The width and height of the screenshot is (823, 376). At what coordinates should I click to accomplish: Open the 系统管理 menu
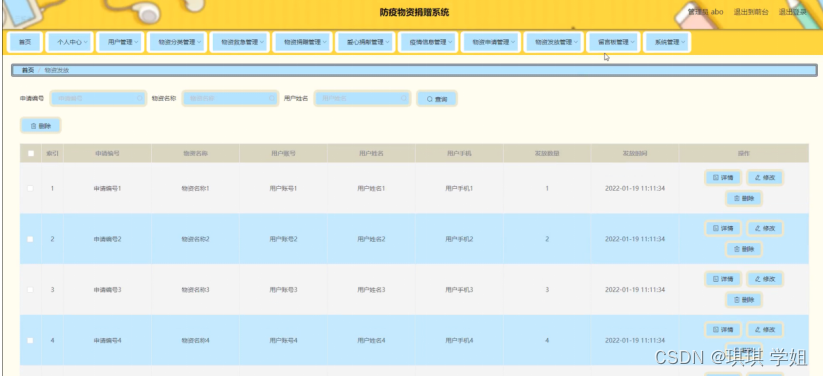click(x=666, y=43)
